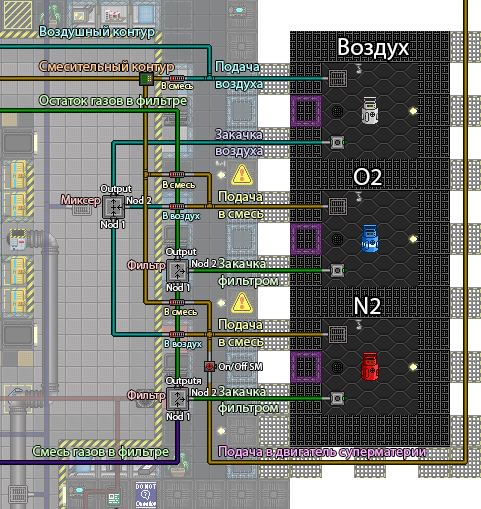Toggle the top В смесь pump near Смесительный контур
Image resolution: width=481 pixels, height=509 pixels.
click(x=177, y=78)
